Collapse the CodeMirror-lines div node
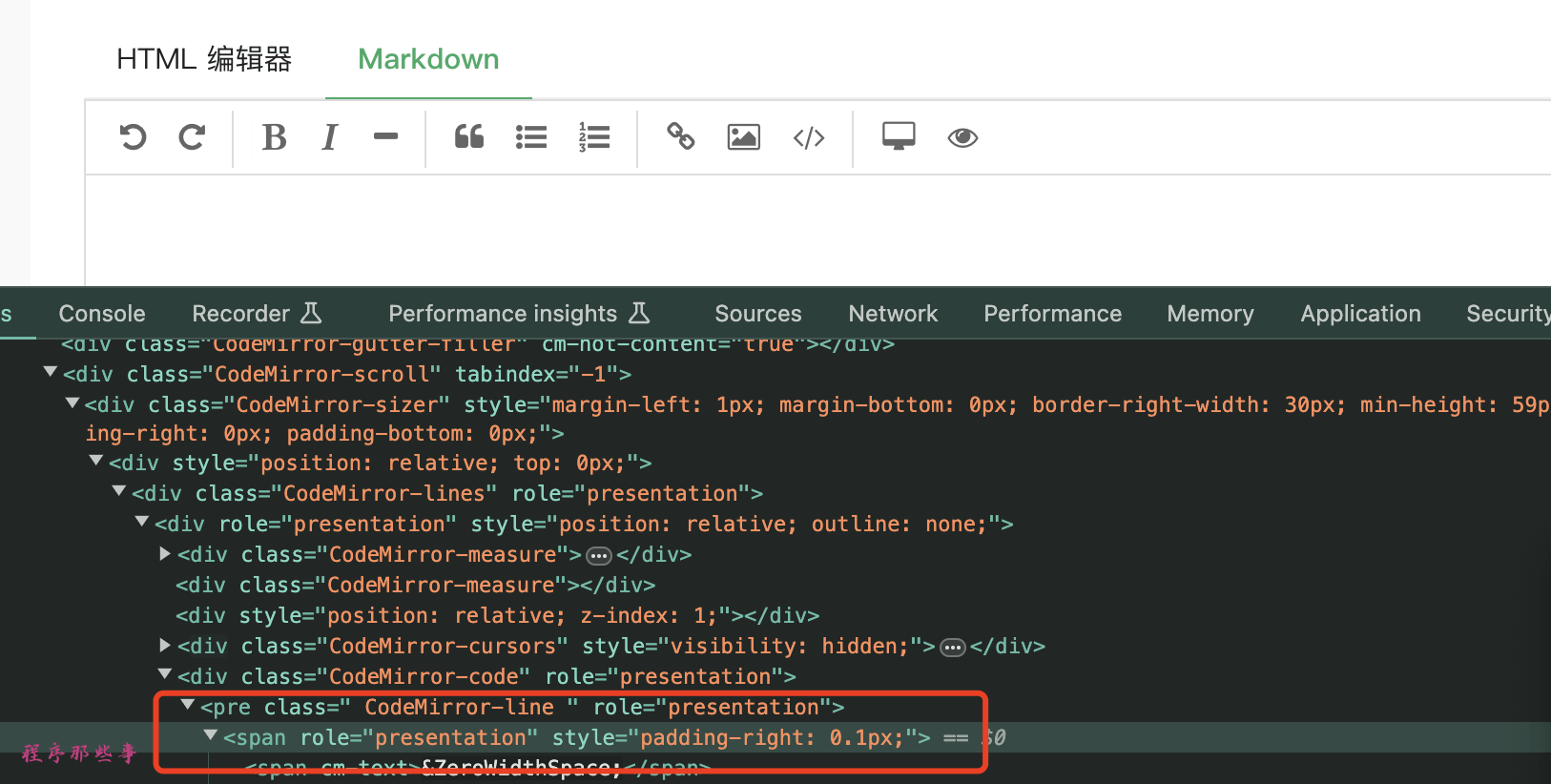Viewport: 1551px width, 784px height. coord(119,492)
